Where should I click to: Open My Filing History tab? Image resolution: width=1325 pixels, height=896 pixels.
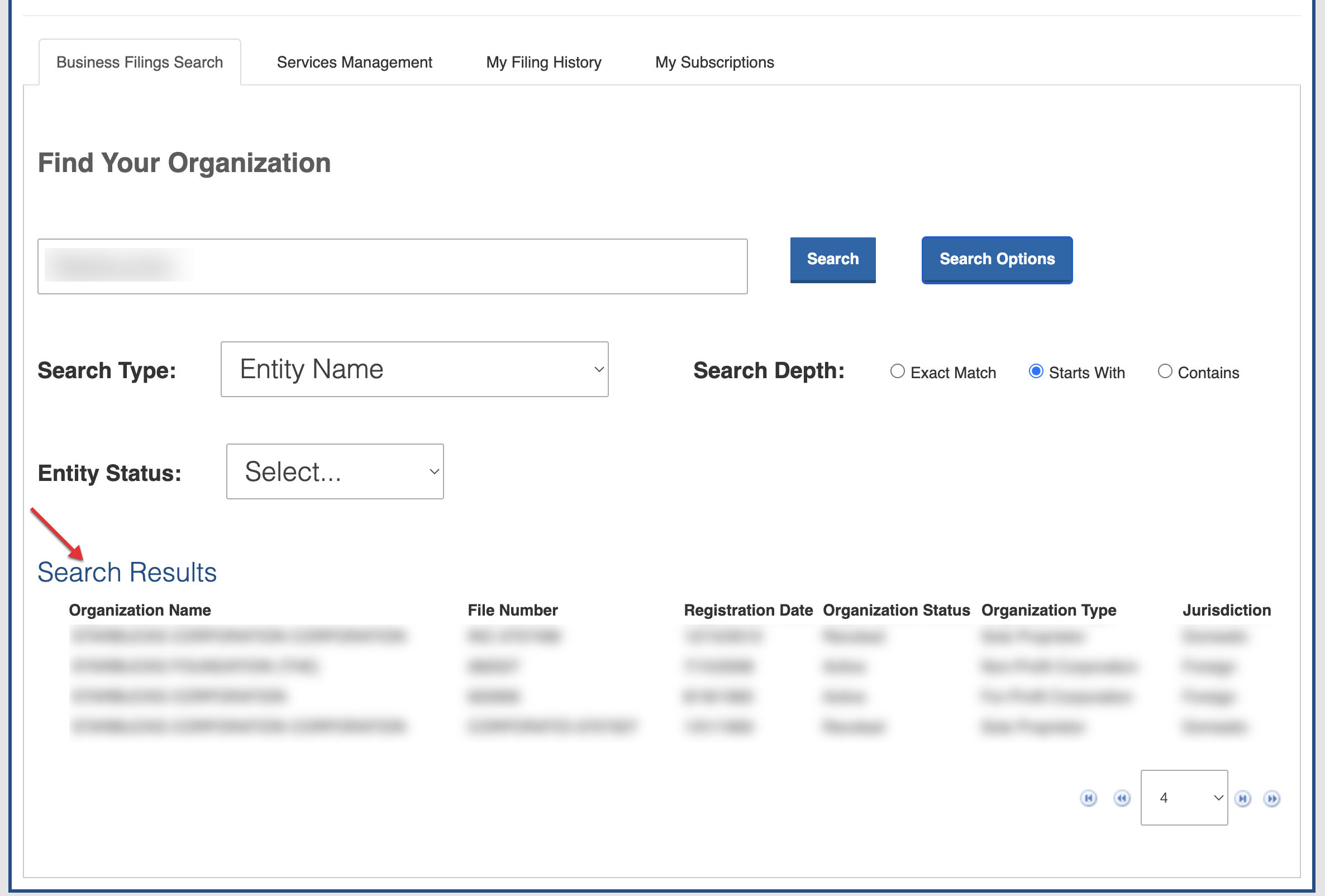point(544,62)
